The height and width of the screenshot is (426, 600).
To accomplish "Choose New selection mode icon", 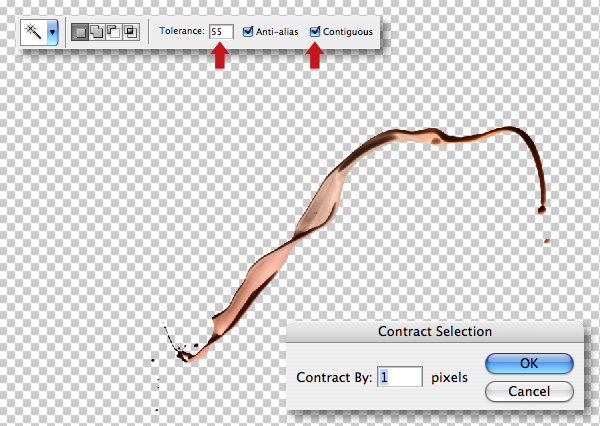I will click(80, 32).
